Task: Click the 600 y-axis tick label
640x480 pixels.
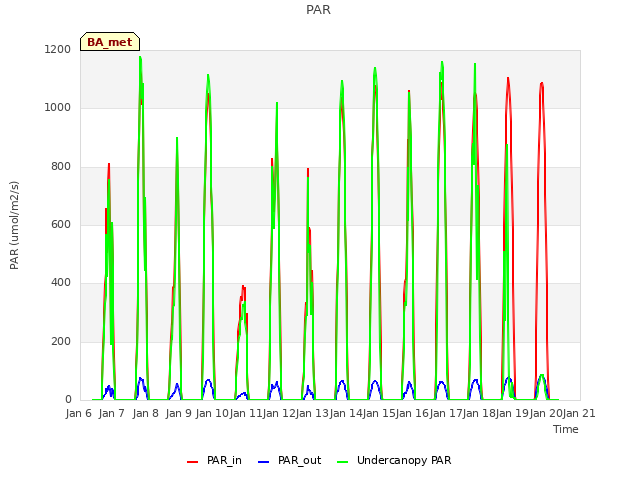Action: [x=61, y=224]
